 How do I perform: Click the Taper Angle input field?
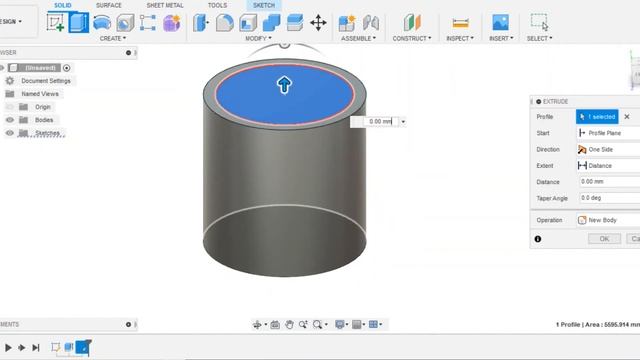pos(609,198)
